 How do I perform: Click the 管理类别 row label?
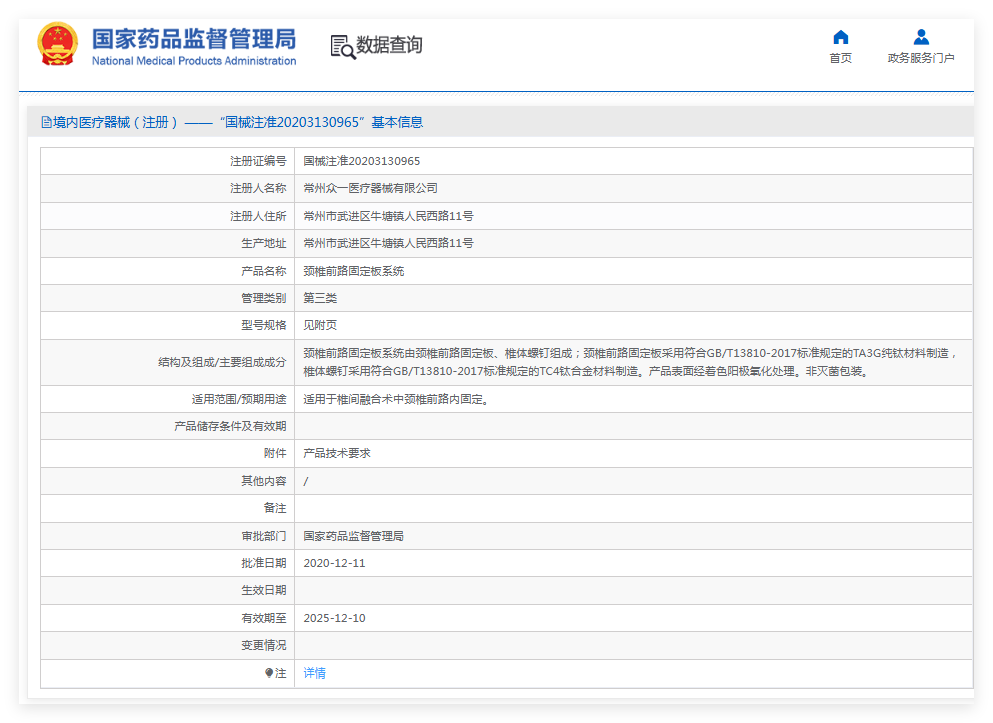click(263, 298)
